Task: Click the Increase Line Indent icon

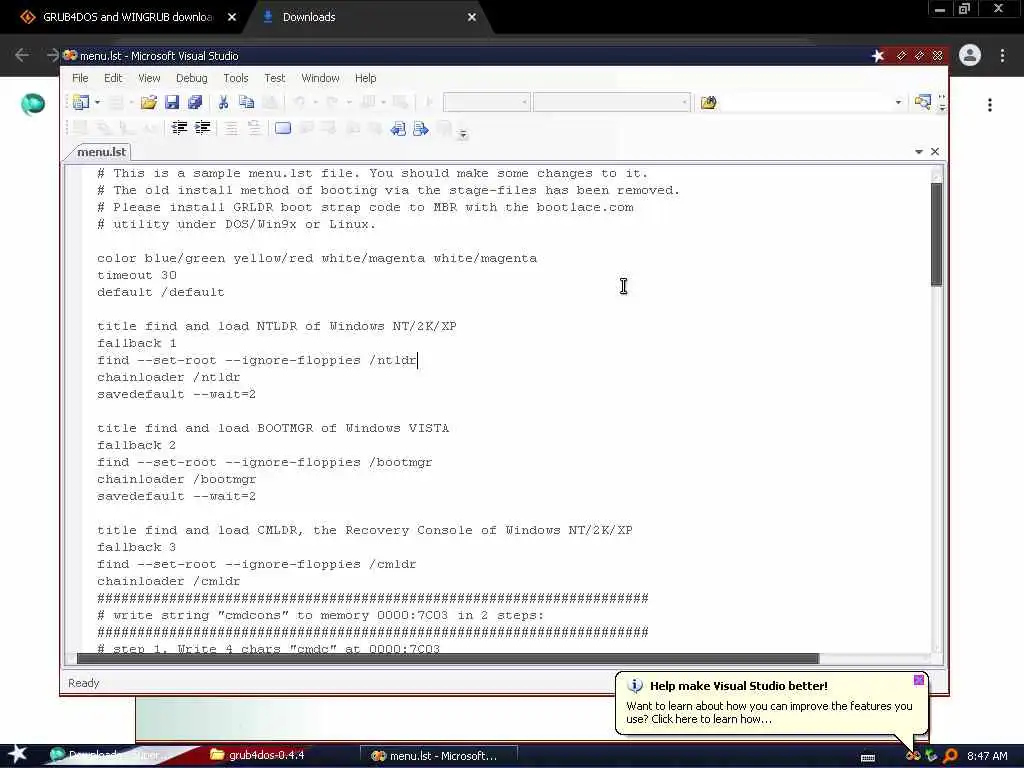Action: tap(202, 128)
